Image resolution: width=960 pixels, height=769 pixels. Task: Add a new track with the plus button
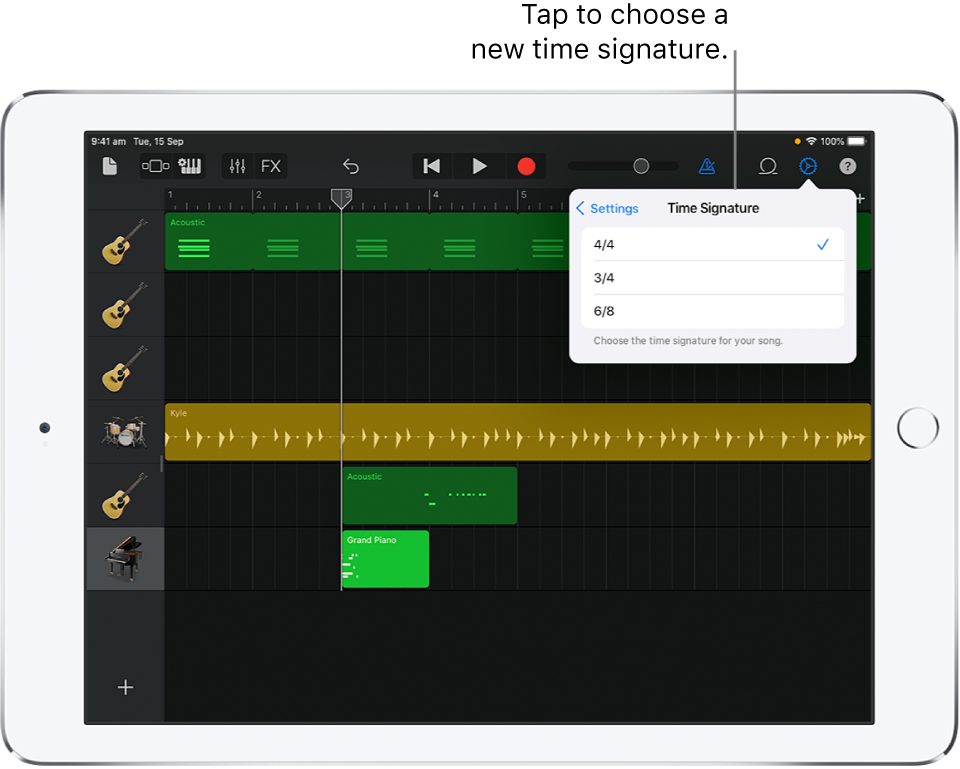coord(124,687)
